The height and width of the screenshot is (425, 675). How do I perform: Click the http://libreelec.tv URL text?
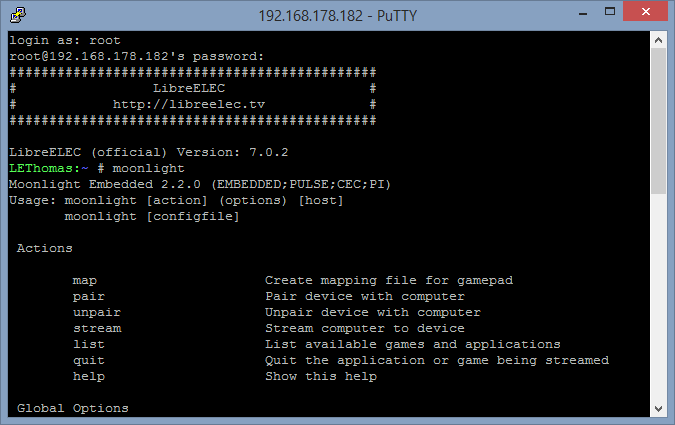[189, 104]
